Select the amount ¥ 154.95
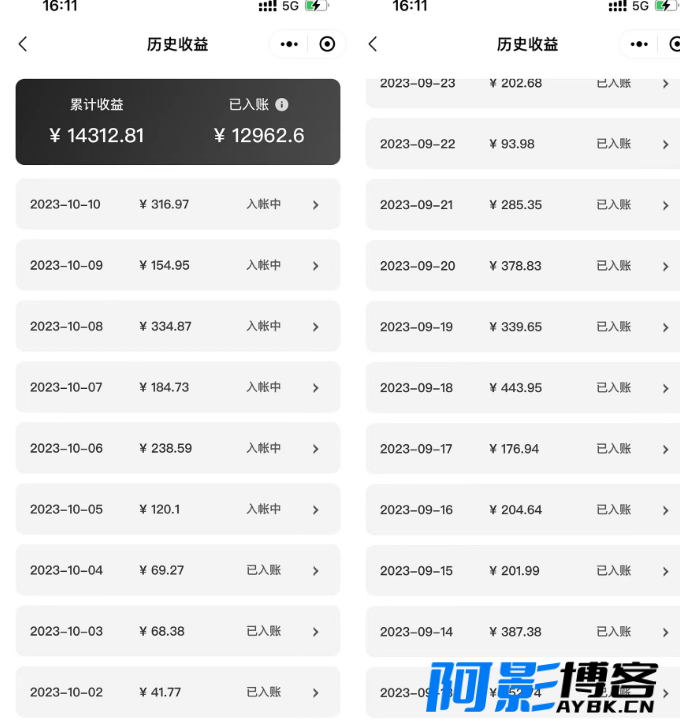 tap(164, 265)
